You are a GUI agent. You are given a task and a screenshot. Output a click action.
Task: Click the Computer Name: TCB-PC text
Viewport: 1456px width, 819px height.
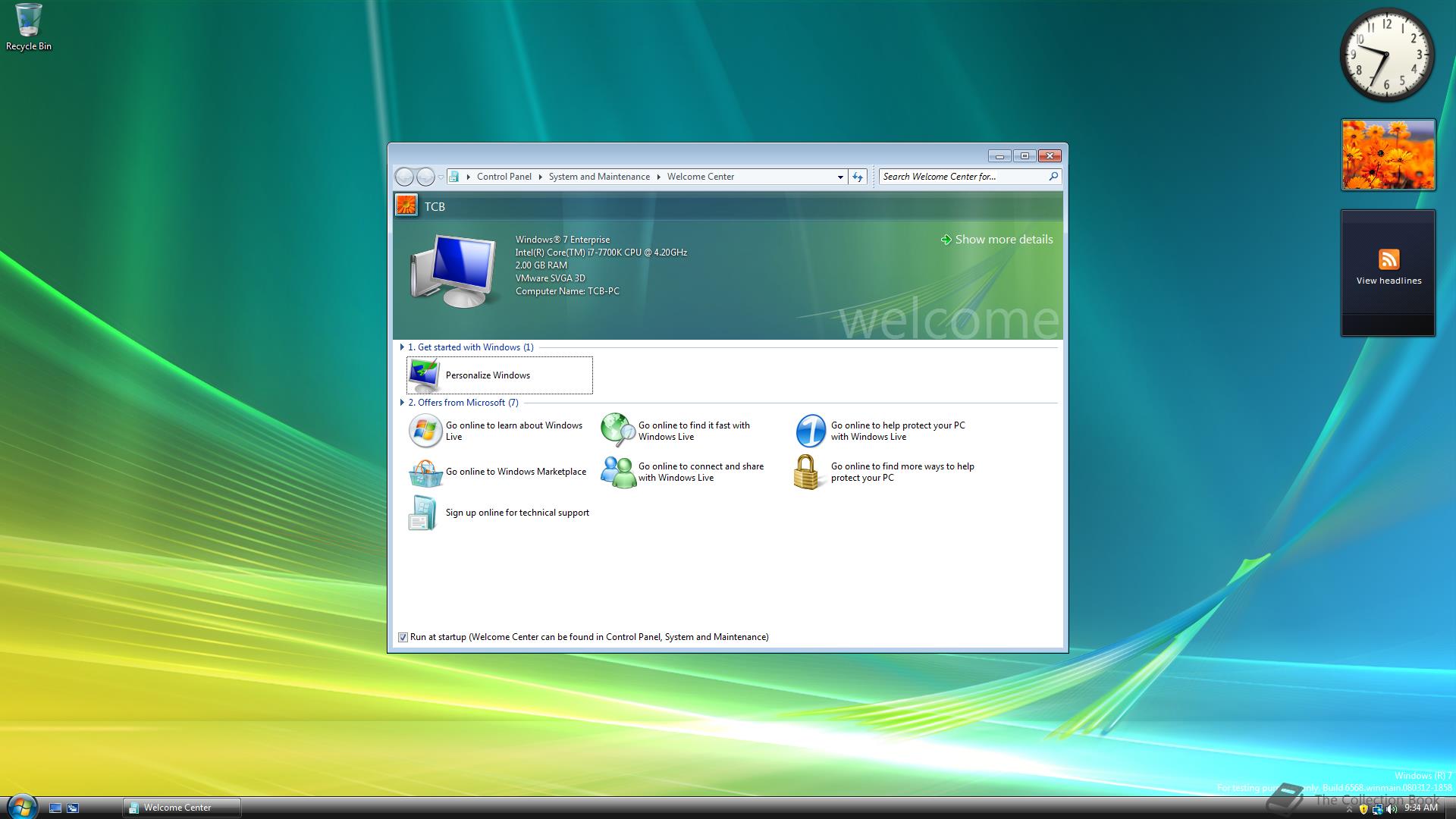point(567,291)
